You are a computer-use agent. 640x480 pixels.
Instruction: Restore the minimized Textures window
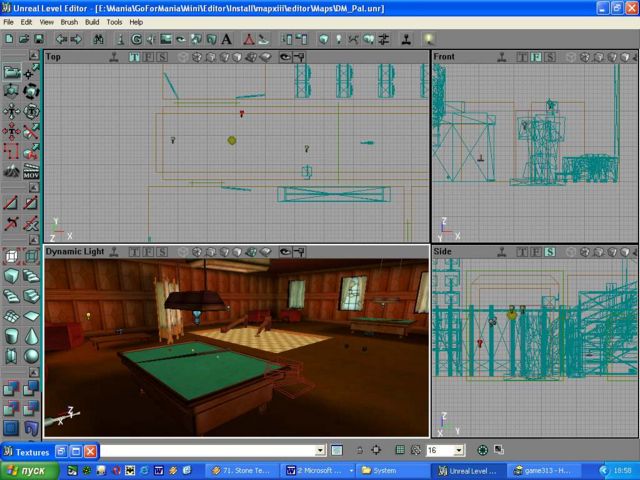(x=61, y=451)
